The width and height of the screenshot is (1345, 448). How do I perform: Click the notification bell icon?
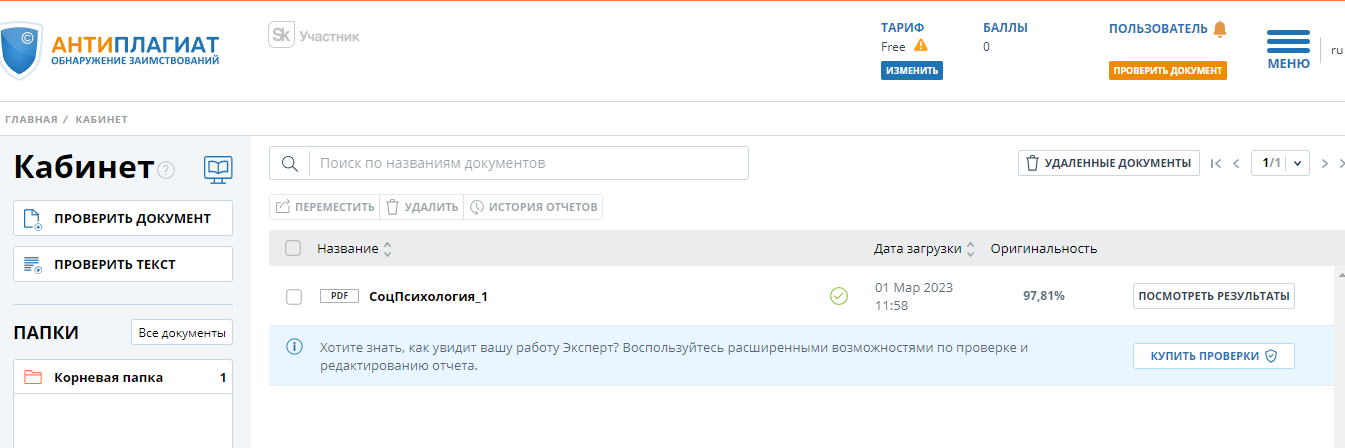pyautogui.click(x=1219, y=29)
